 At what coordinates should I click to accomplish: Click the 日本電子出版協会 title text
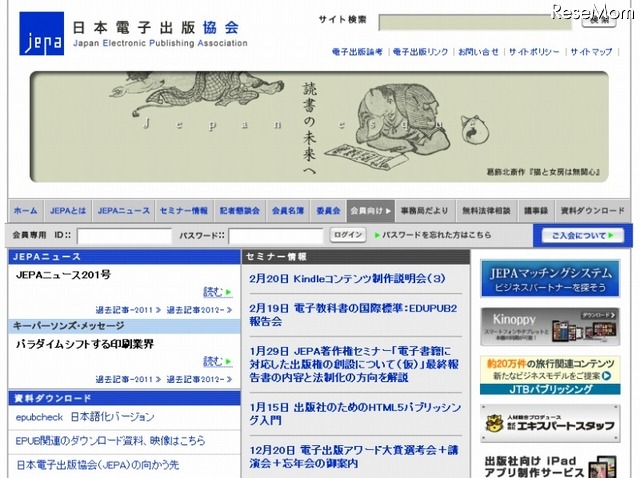tap(156, 28)
